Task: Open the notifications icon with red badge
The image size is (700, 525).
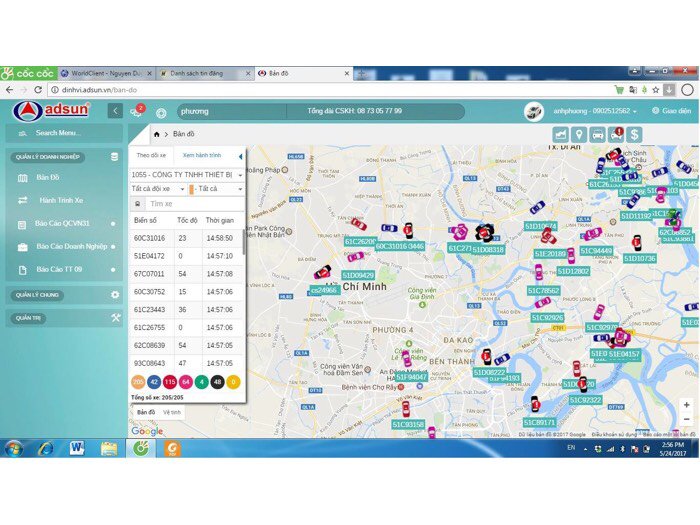Action: click(x=138, y=111)
